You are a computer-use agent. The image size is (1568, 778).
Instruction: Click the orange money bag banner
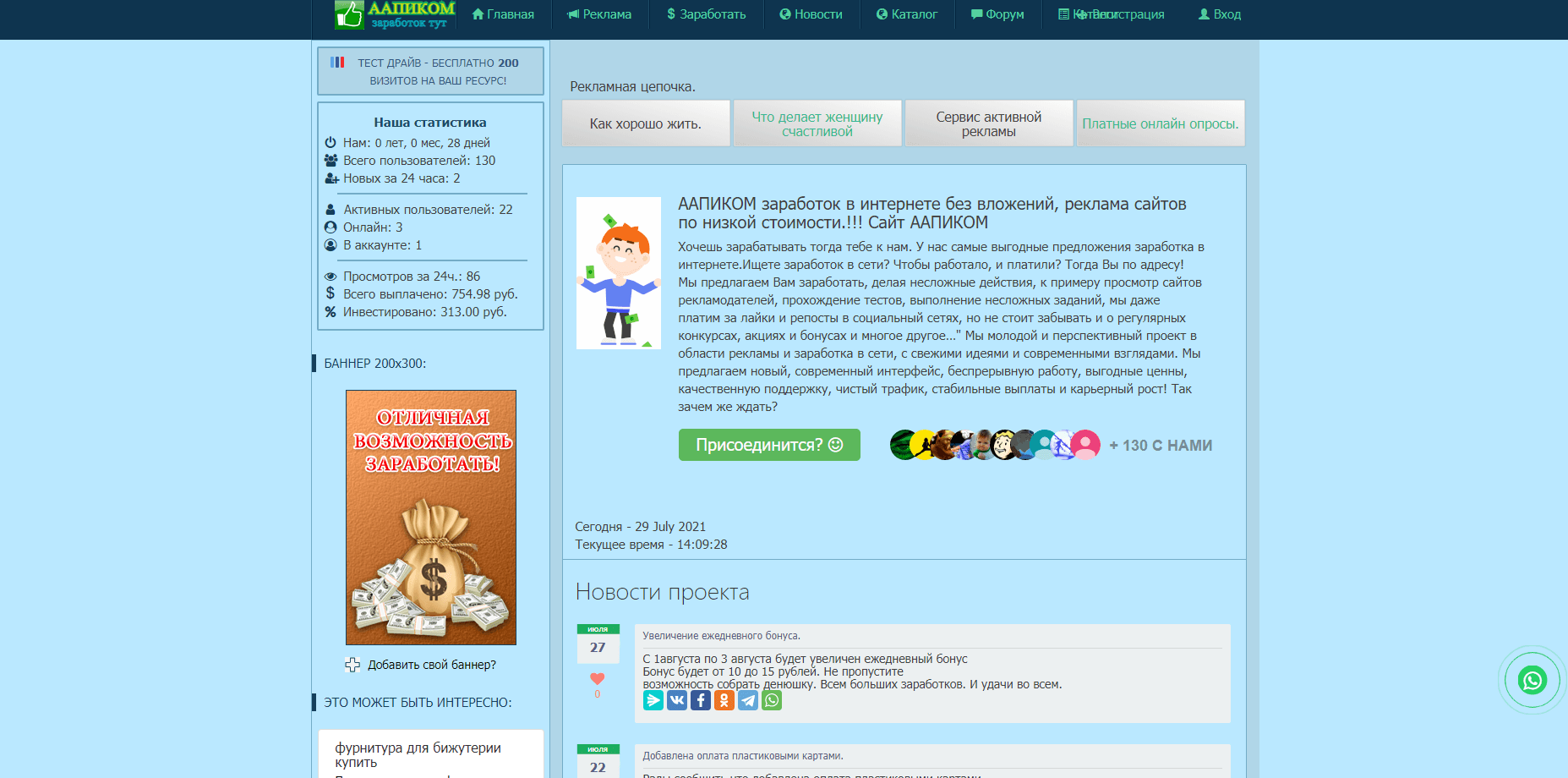click(x=431, y=518)
